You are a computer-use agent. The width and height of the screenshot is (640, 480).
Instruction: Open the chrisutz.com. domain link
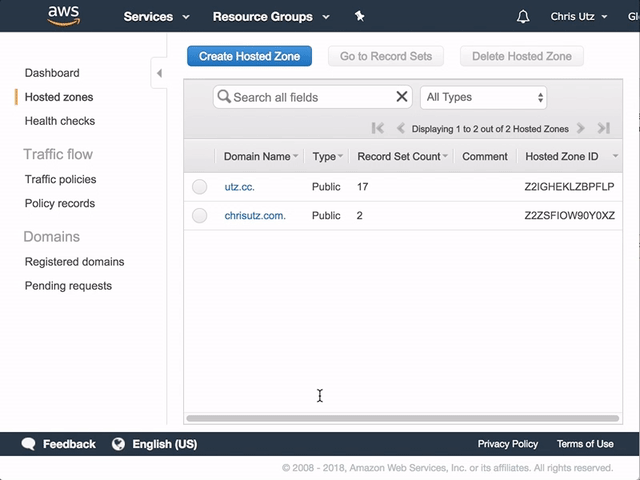(x=255, y=216)
